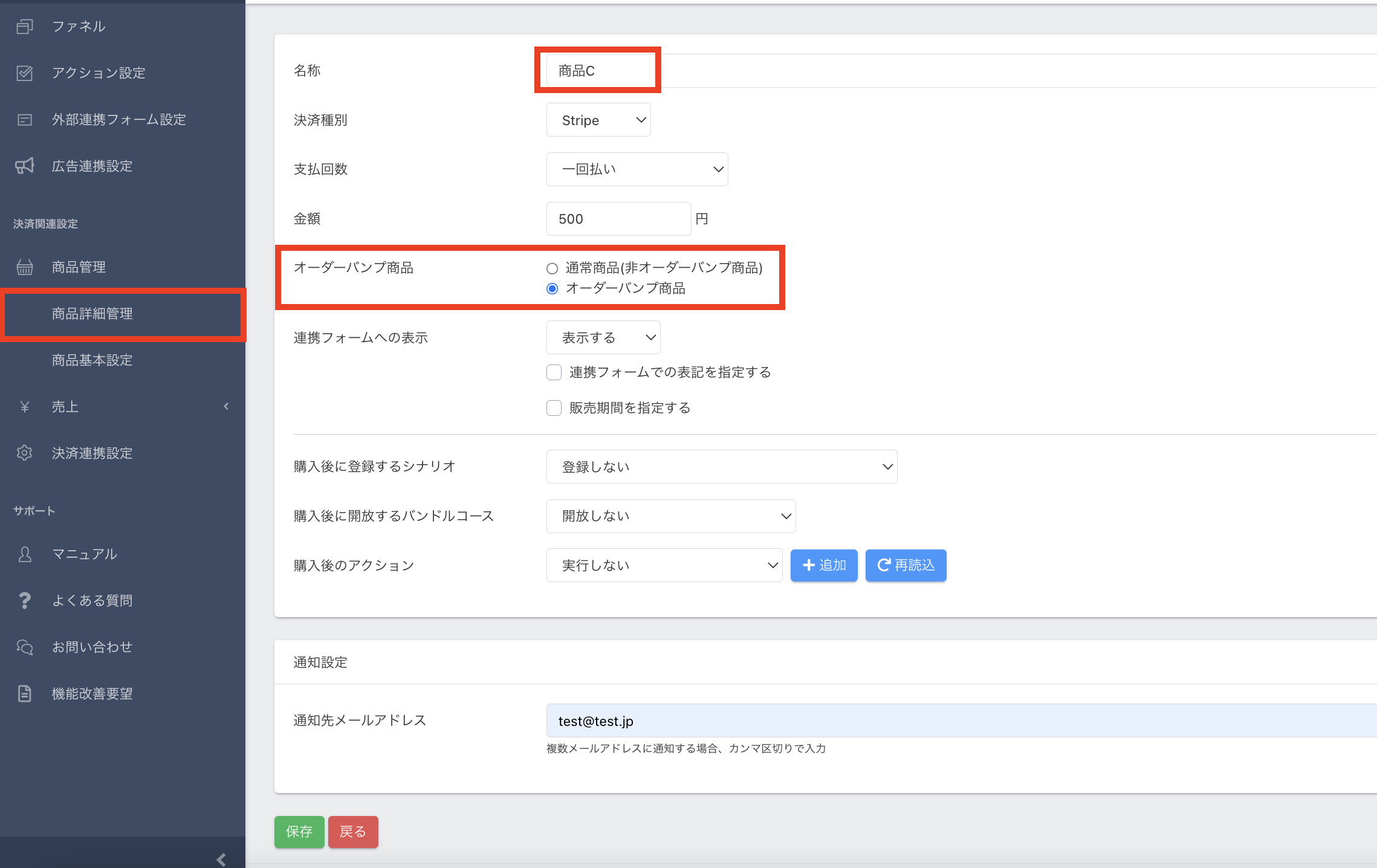The image size is (1377, 868).
Task: Select the 通常商品(非オーダーバンプ商品) radio button
Action: (x=552, y=268)
